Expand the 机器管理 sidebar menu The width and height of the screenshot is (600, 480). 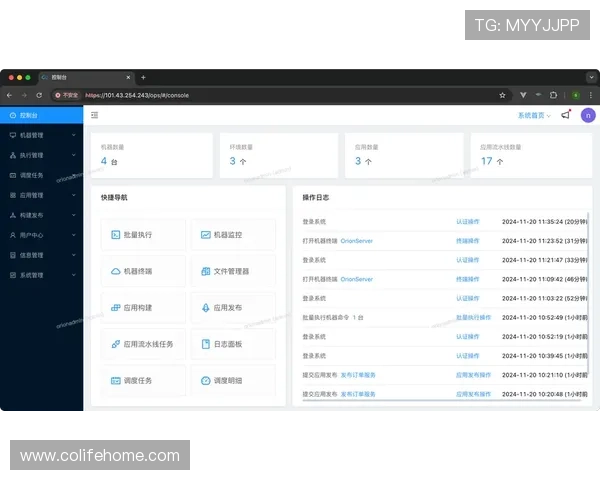pos(40,135)
